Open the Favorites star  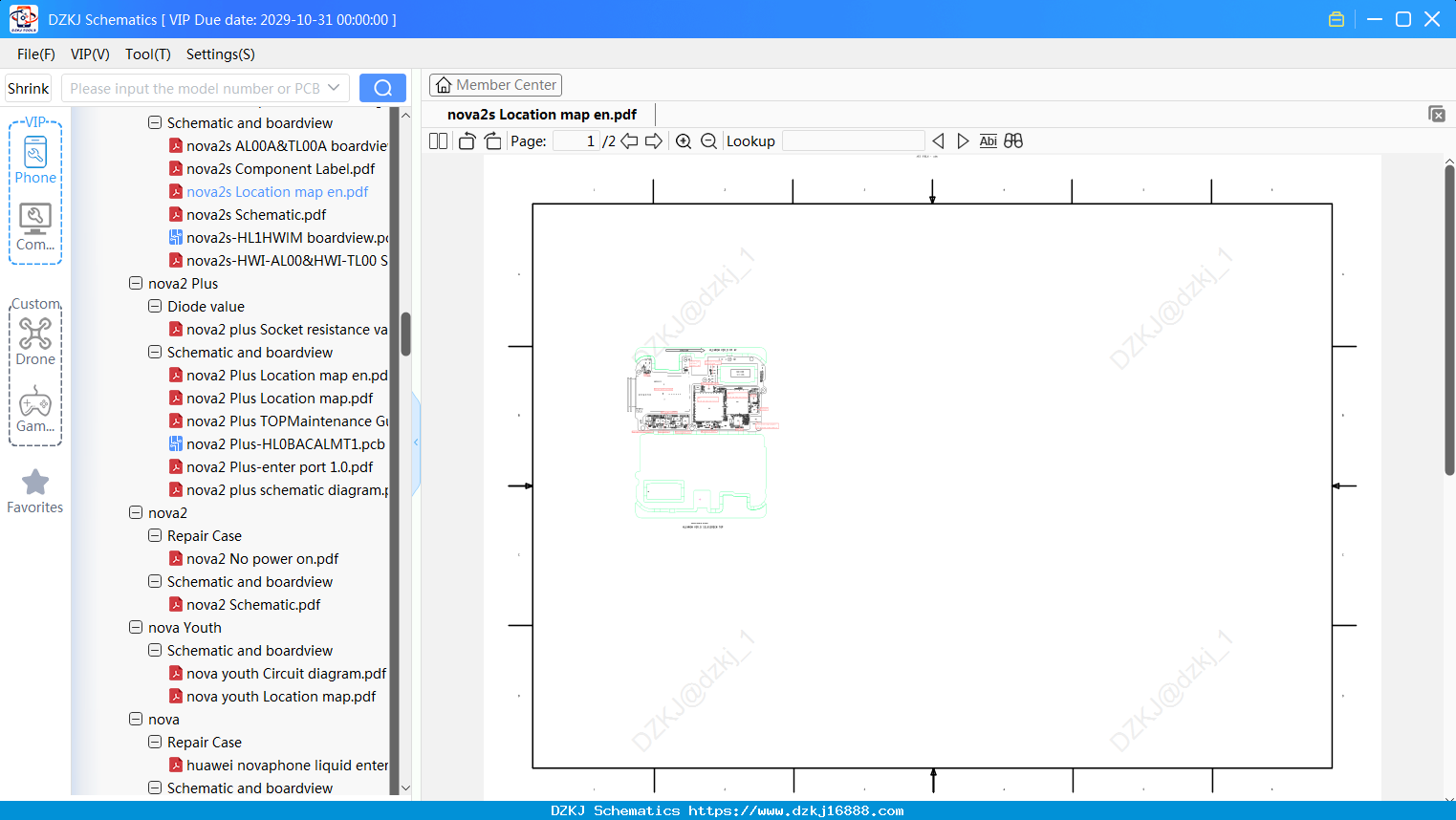35,491
